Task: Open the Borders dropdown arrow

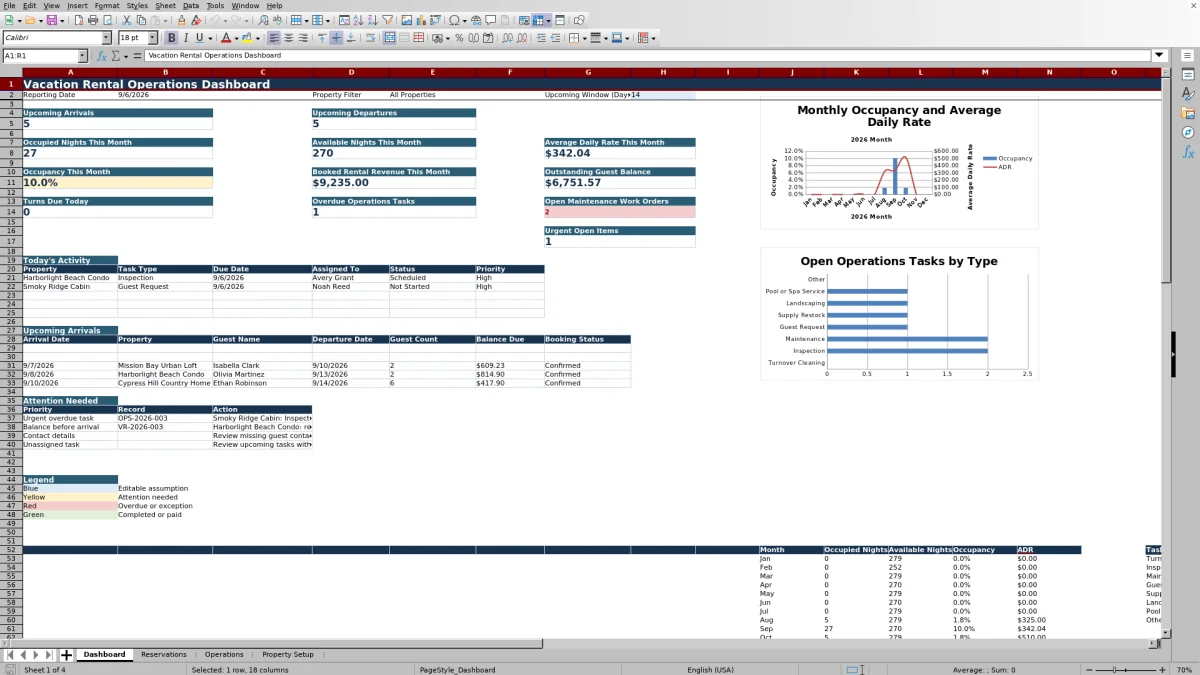Action: click(x=584, y=38)
